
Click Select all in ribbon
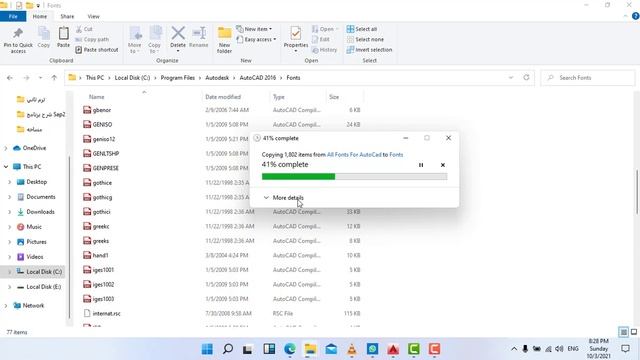[362, 29]
